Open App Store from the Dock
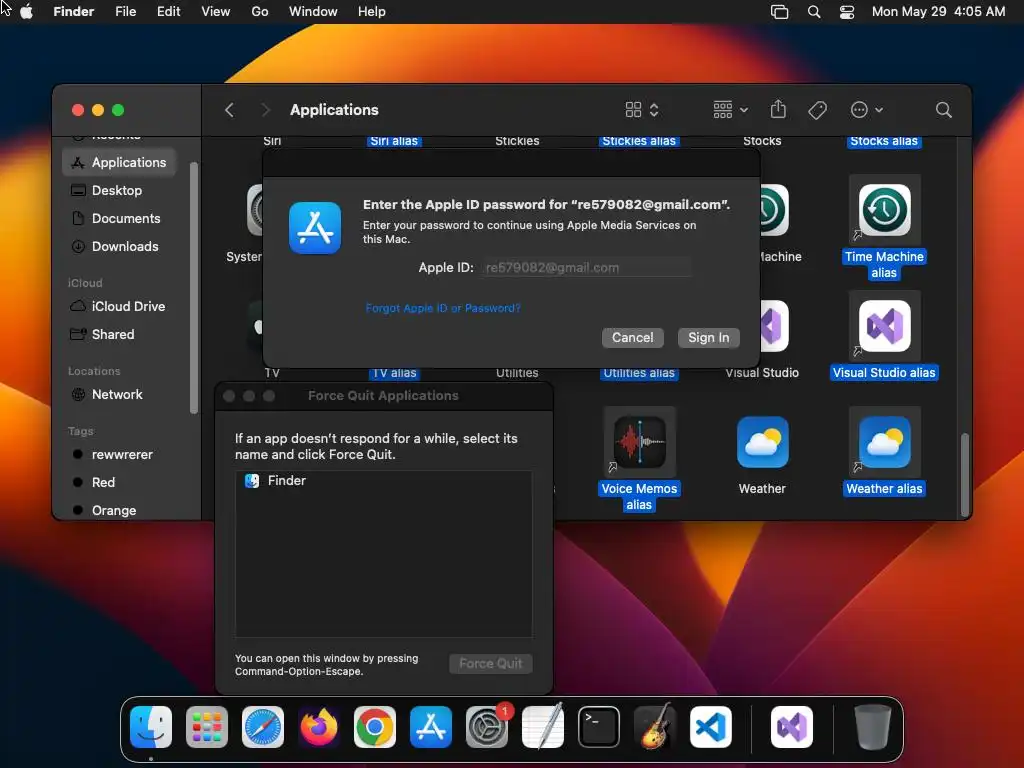This screenshot has width=1024, height=768. coord(431,727)
